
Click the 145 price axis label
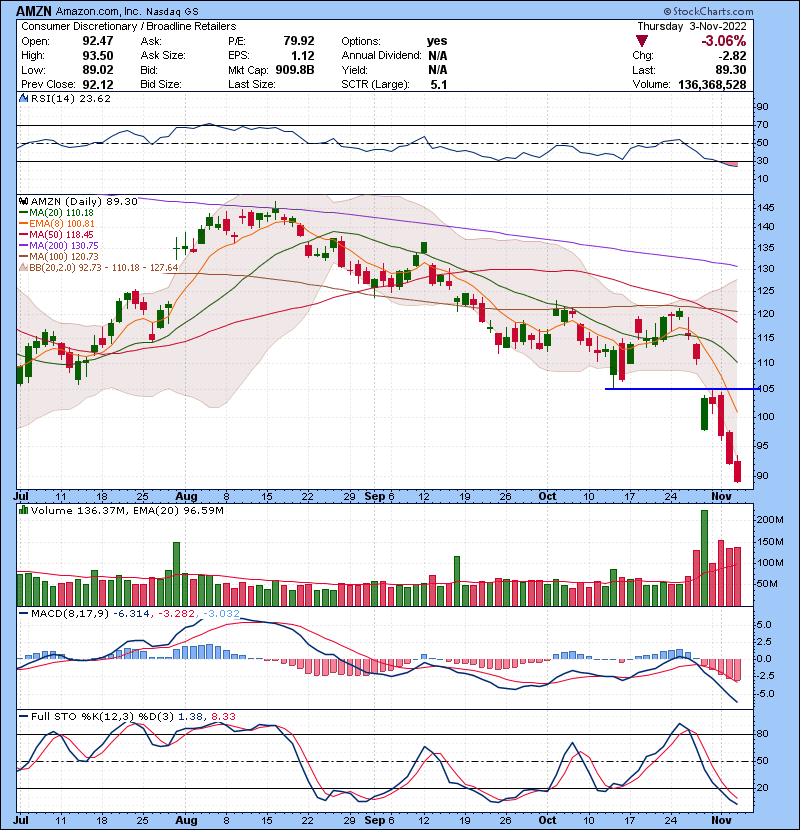coord(766,208)
